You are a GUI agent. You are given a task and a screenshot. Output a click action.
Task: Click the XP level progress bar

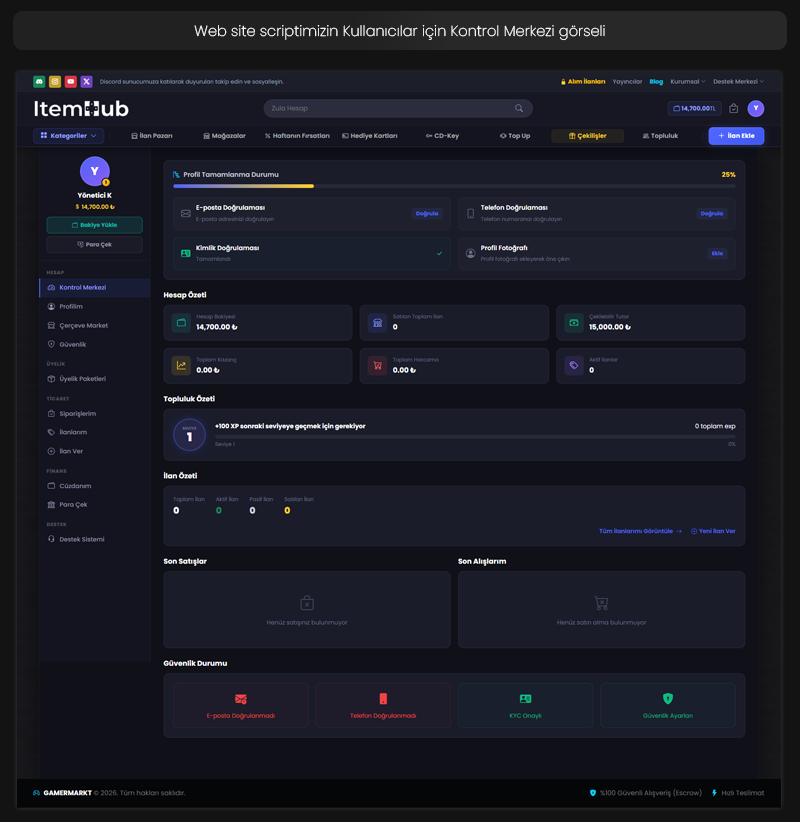475,436
